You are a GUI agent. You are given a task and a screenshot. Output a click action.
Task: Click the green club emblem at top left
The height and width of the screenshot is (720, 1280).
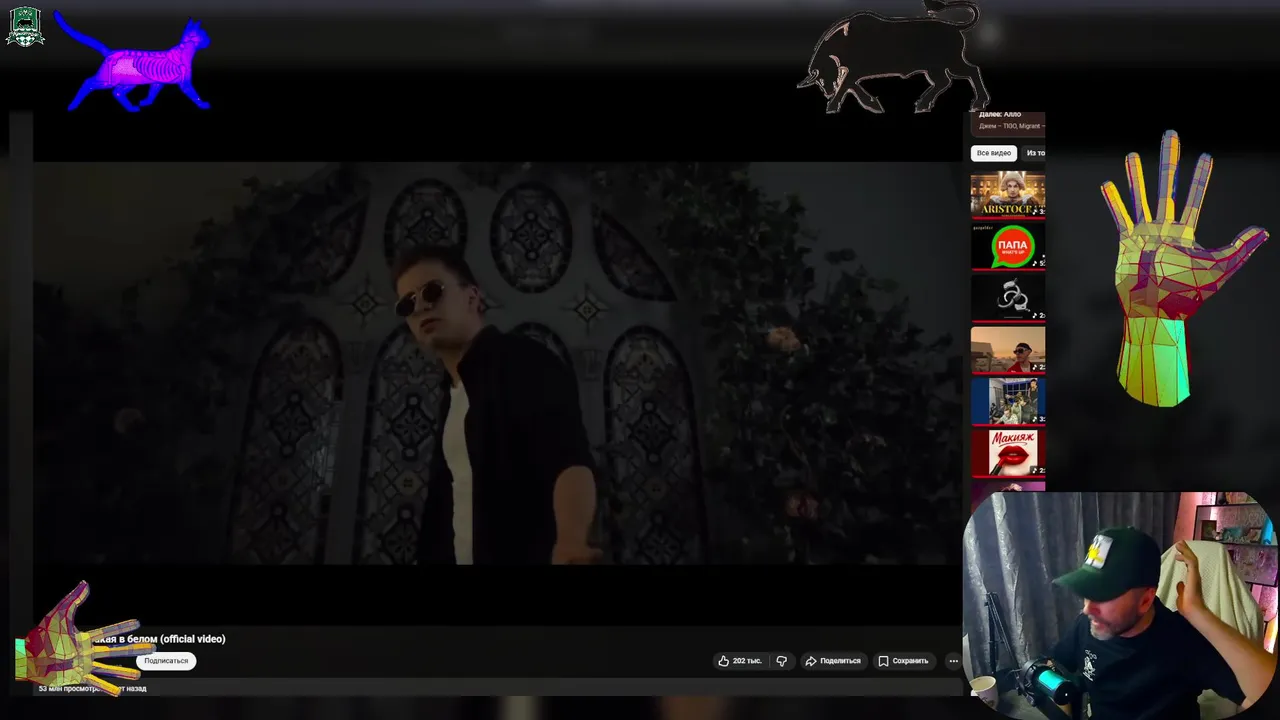click(25, 27)
